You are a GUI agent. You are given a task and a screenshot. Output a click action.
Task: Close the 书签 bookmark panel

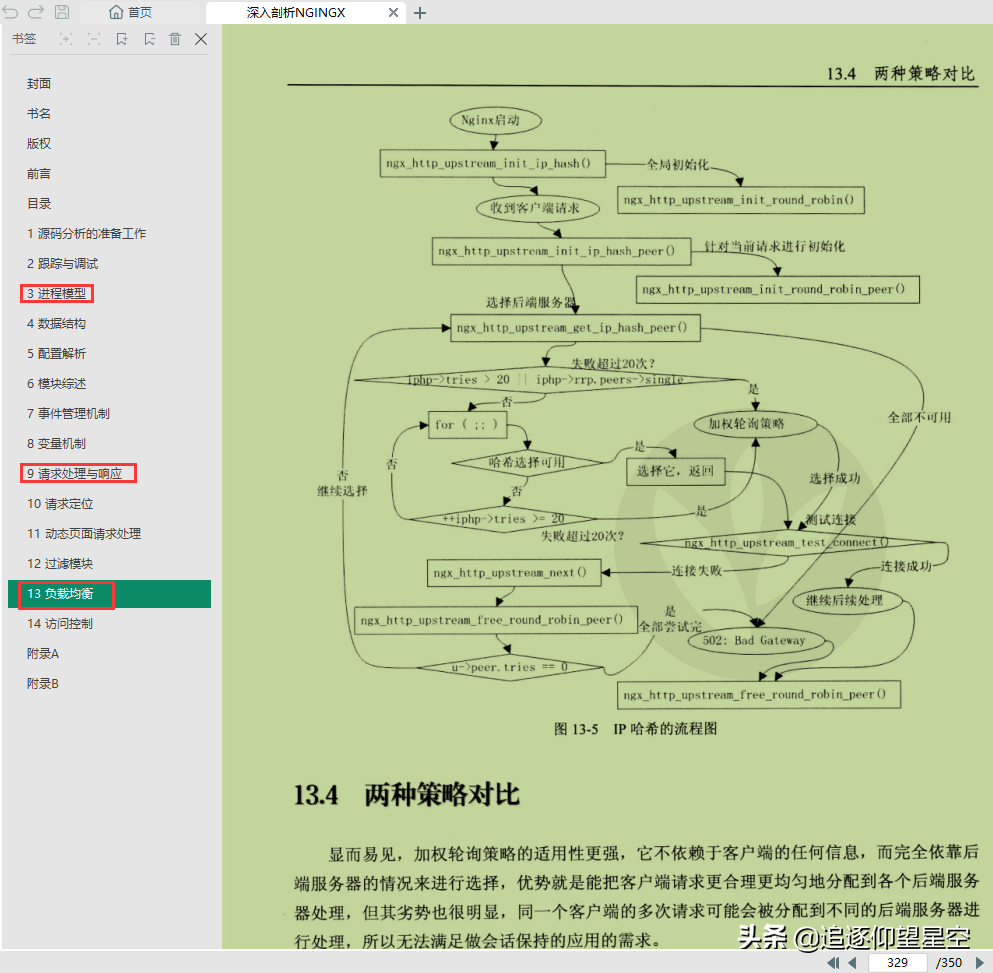click(201, 39)
